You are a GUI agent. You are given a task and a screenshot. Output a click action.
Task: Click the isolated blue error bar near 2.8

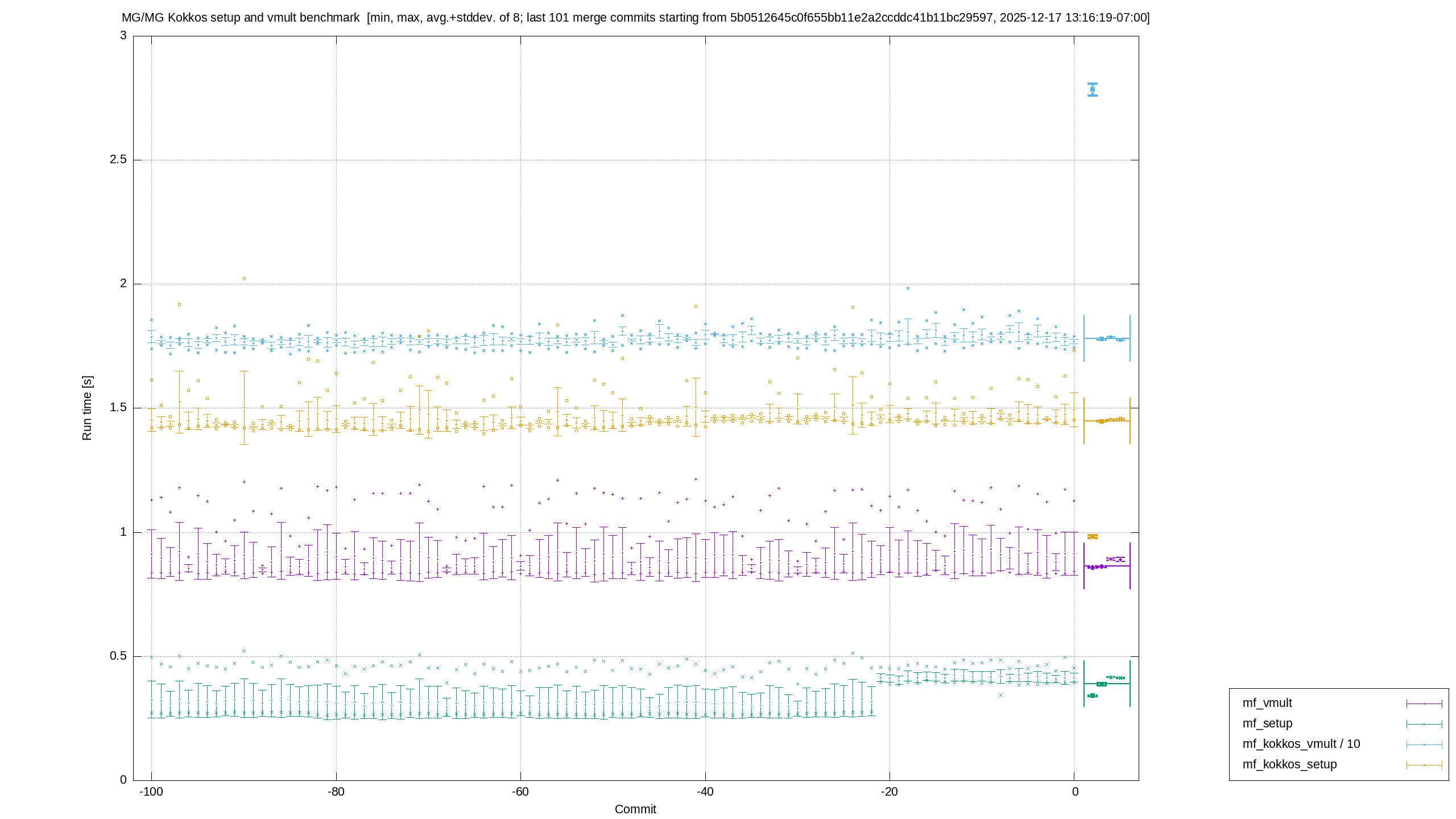point(1093,89)
